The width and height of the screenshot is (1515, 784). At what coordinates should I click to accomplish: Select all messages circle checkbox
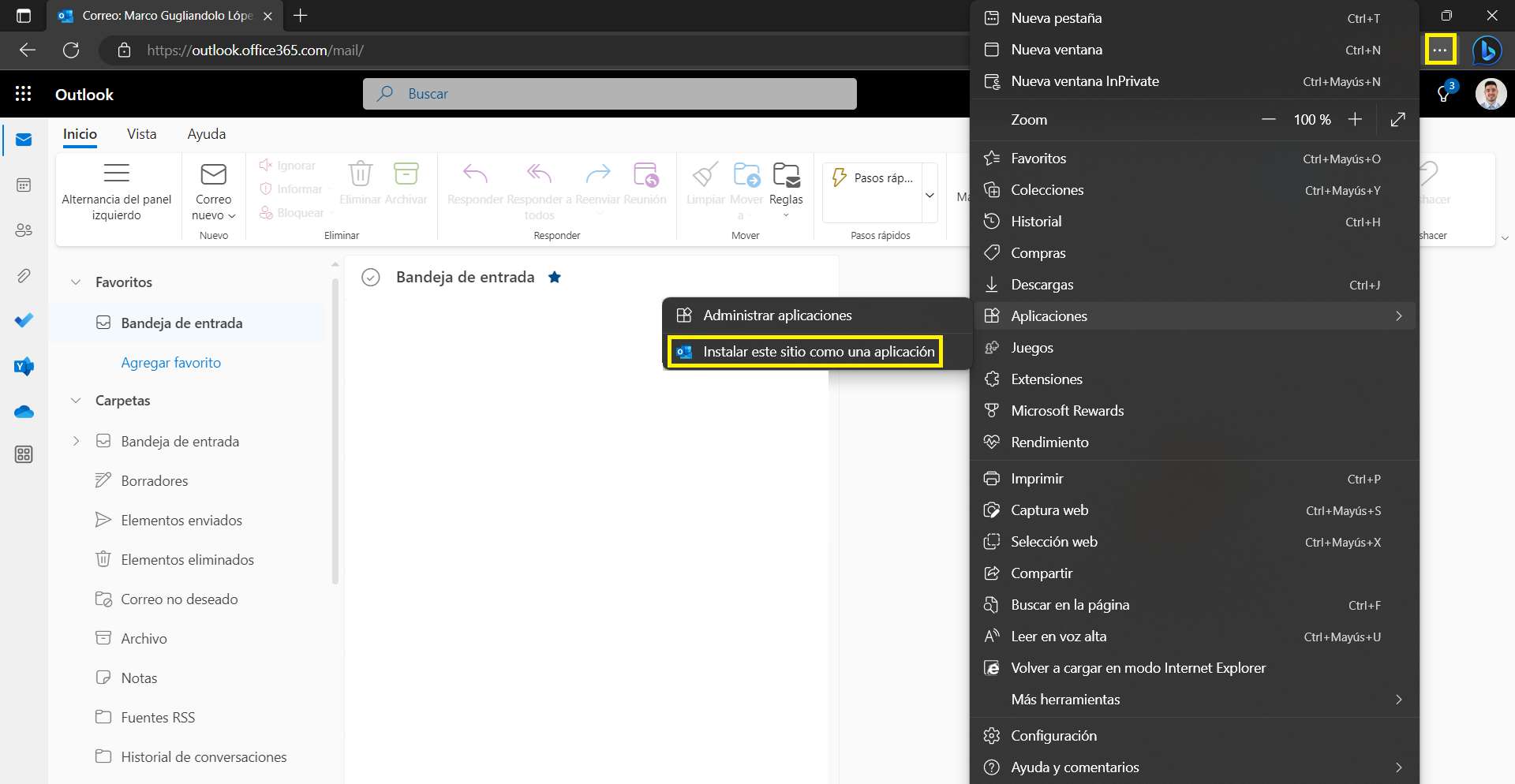371,277
